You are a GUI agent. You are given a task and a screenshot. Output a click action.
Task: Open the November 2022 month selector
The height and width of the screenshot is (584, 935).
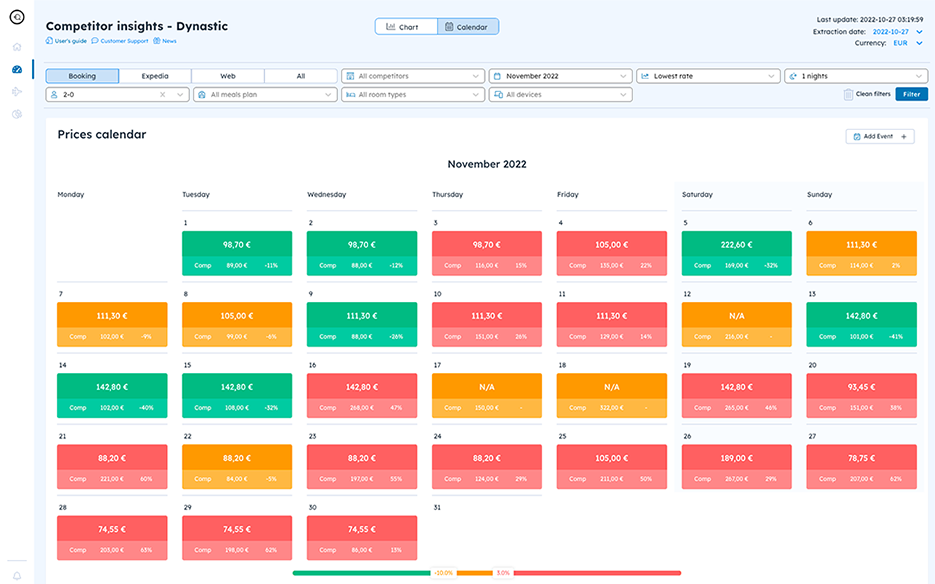tap(560, 76)
